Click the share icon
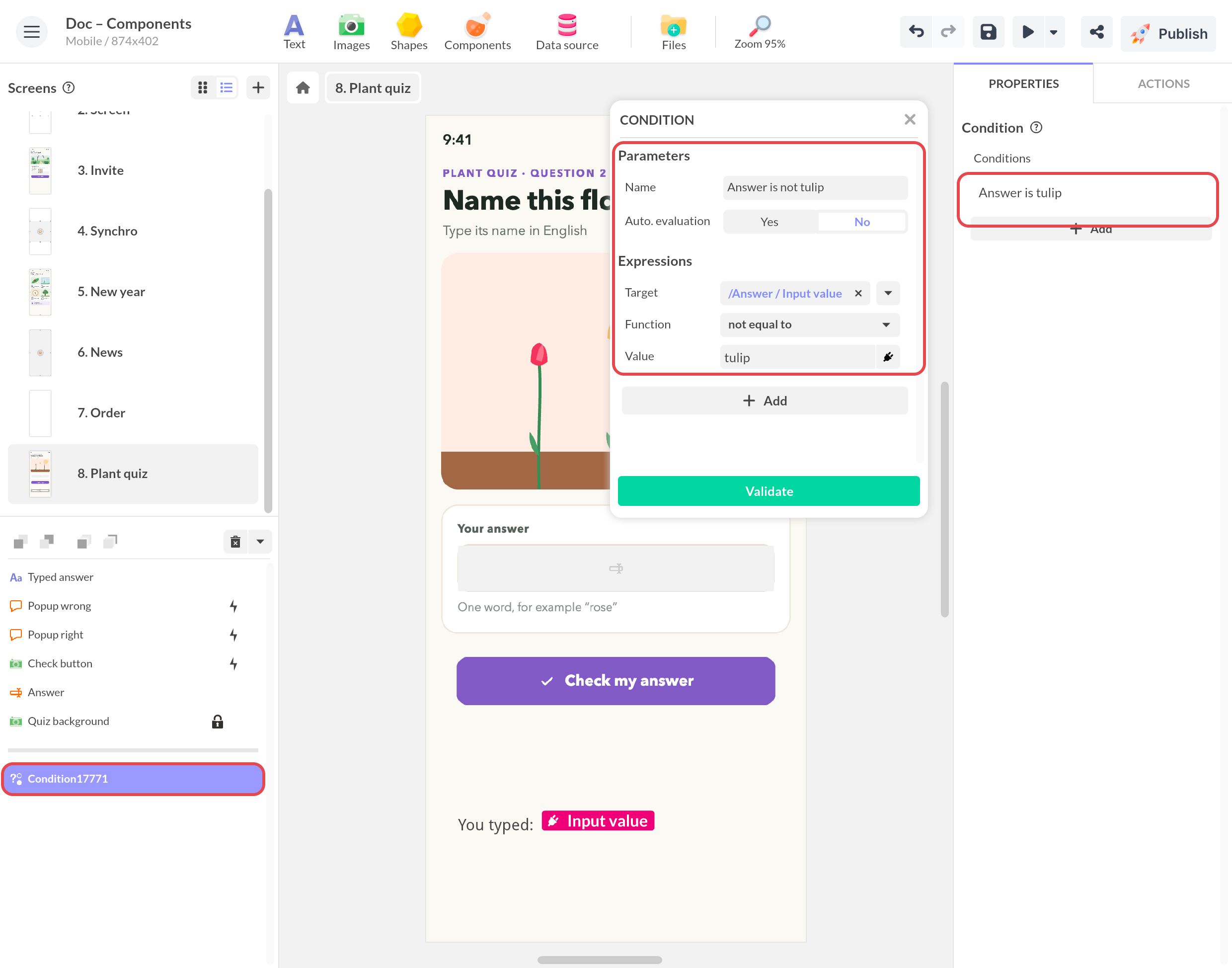 (1096, 32)
